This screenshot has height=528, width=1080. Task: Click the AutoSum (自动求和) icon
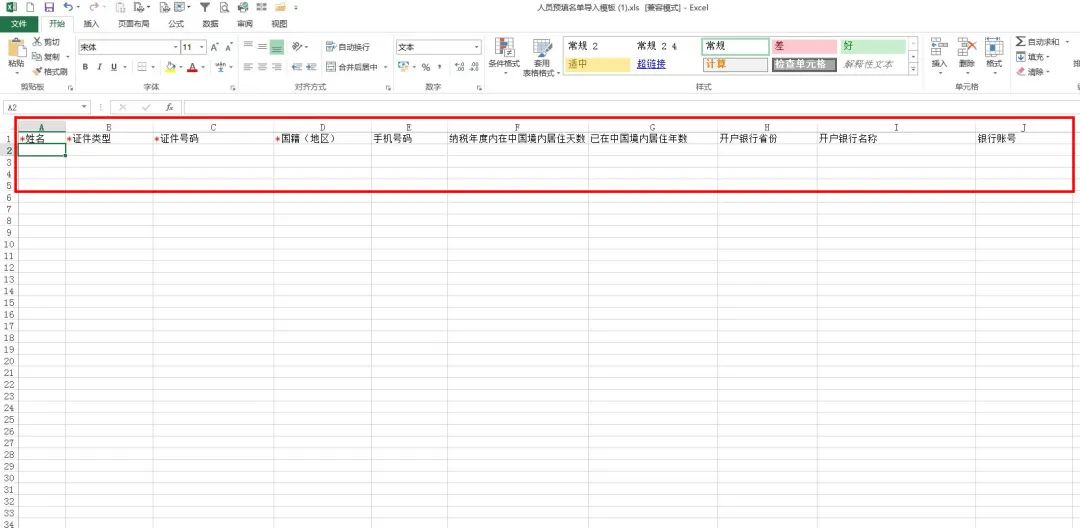pos(1021,42)
